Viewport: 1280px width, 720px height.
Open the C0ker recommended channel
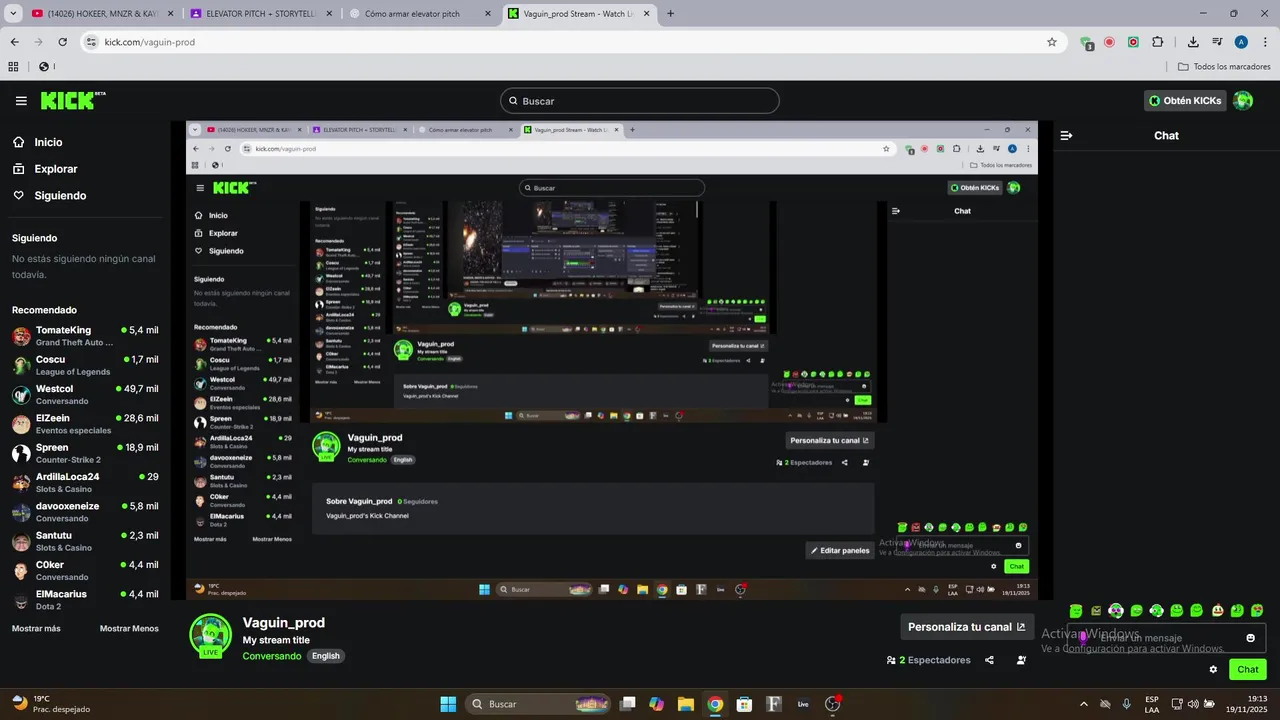click(x=85, y=570)
